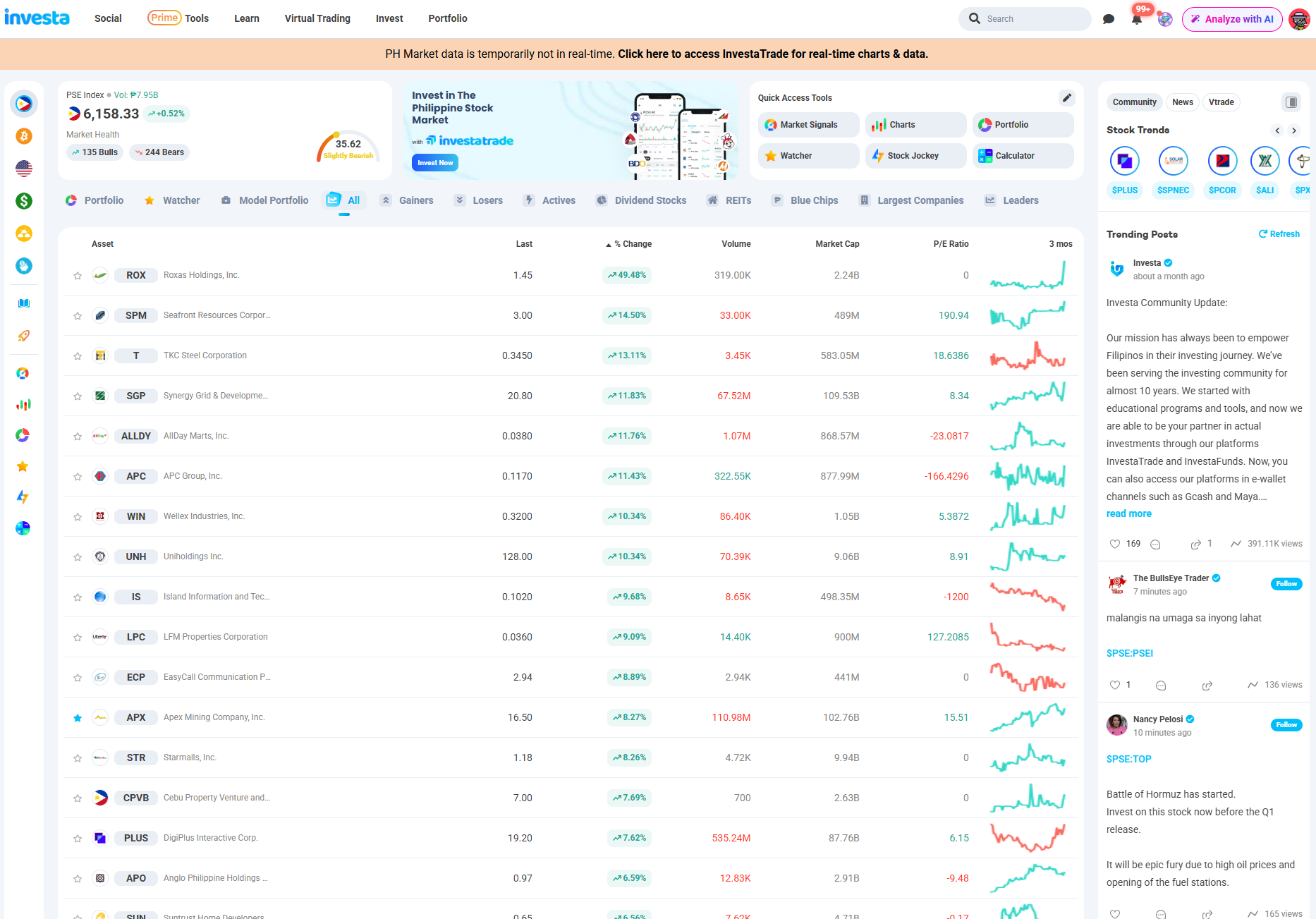The image size is (1316, 919).
Task: Open user profile avatar in header
Action: 1299,19
